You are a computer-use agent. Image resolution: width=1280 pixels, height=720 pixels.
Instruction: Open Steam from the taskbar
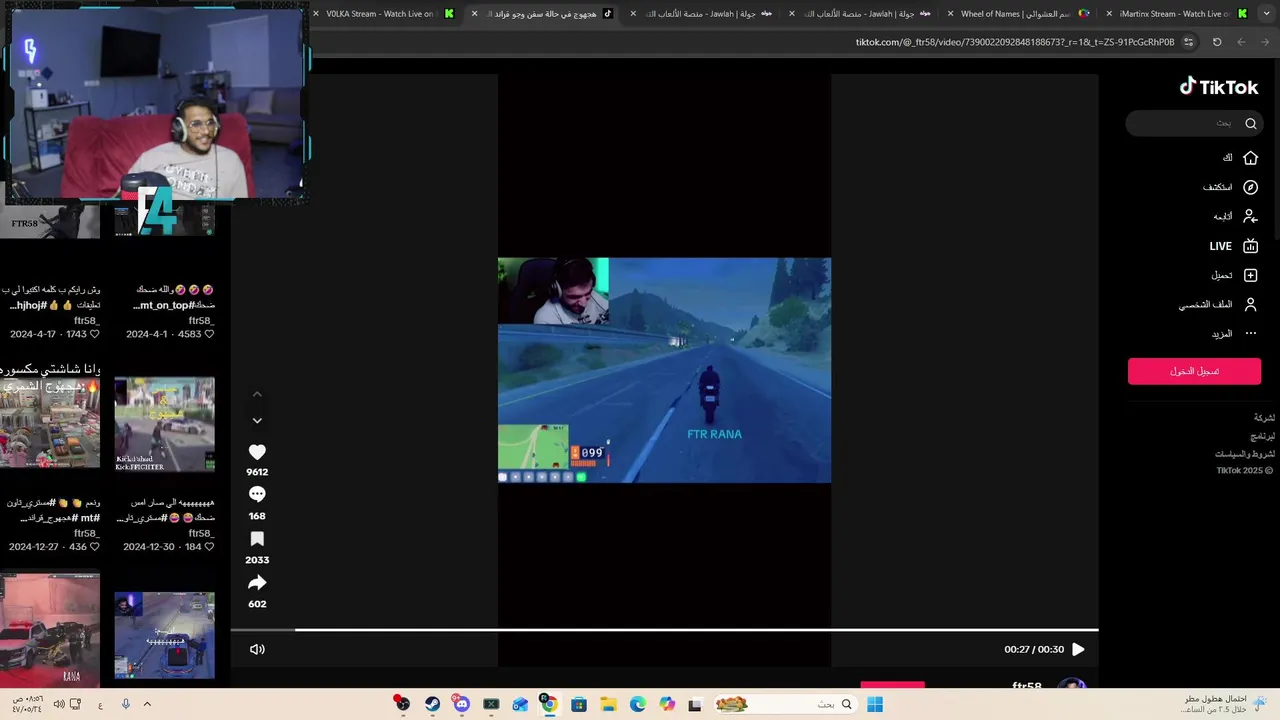coord(432,705)
